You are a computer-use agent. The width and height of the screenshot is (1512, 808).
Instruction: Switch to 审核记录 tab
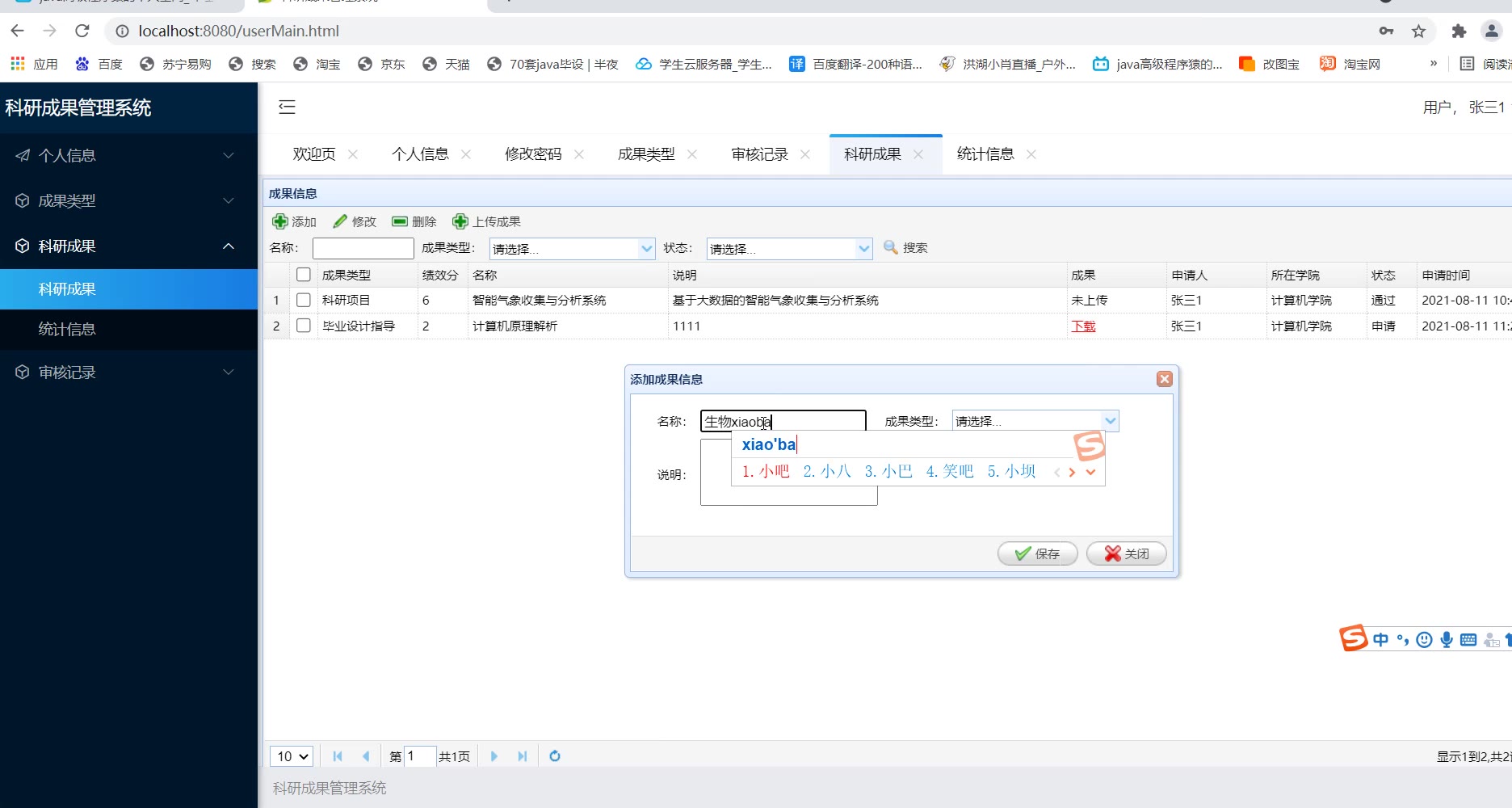[759, 154]
